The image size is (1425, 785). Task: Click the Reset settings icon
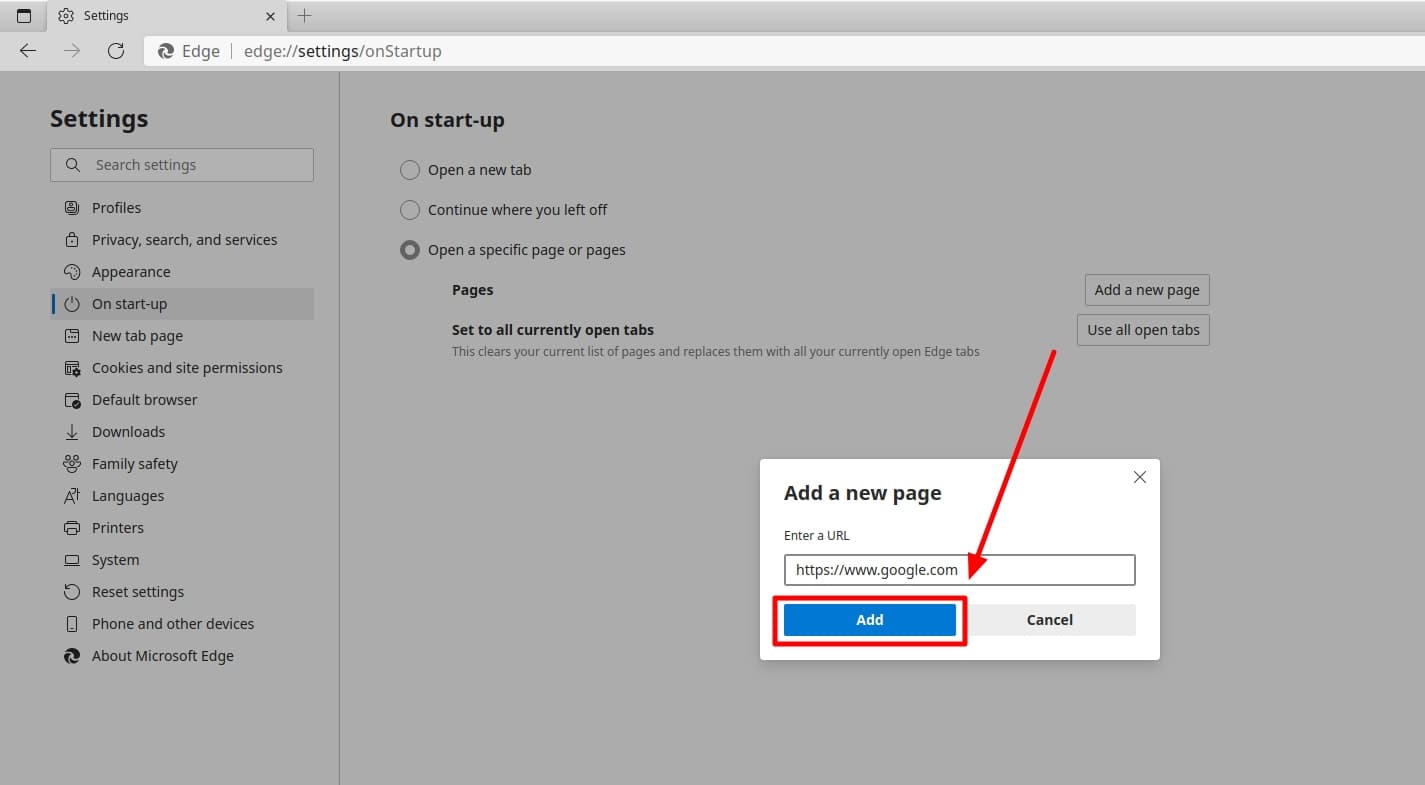tap(71, 591)
